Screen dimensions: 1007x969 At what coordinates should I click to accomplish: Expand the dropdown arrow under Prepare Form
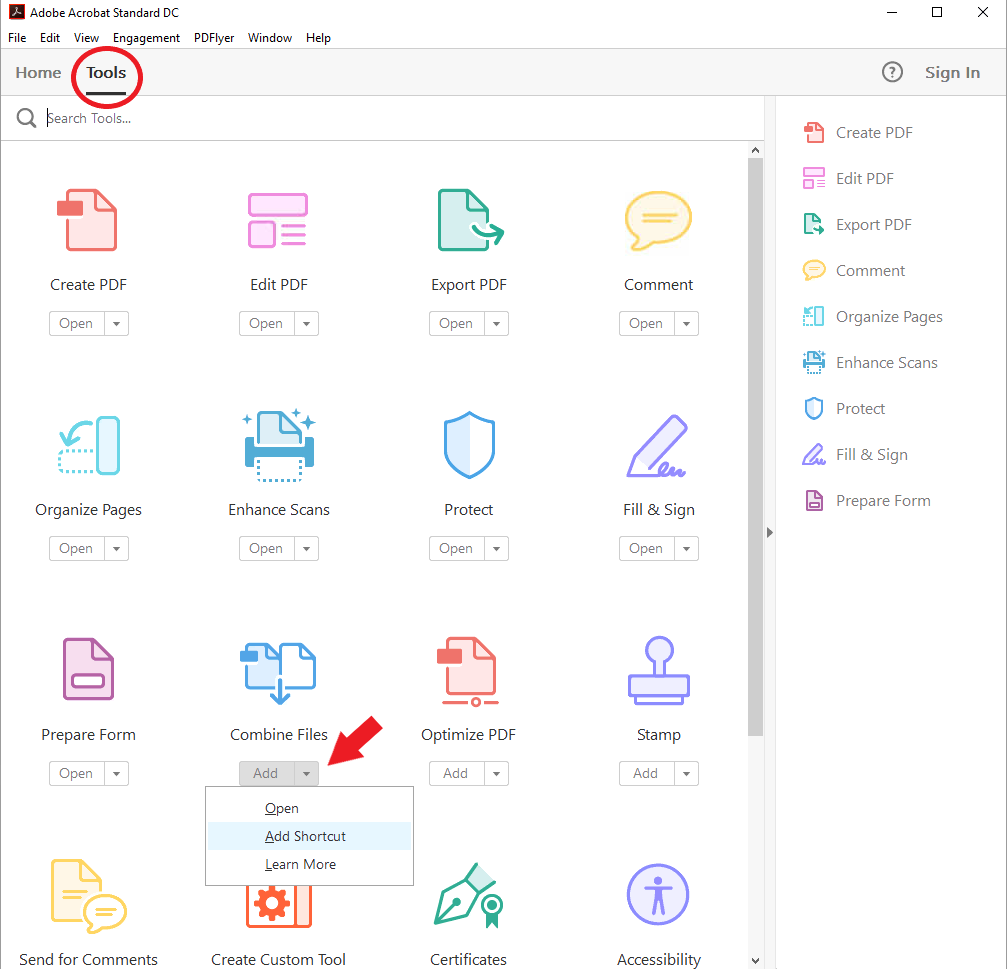pos(116,773)
